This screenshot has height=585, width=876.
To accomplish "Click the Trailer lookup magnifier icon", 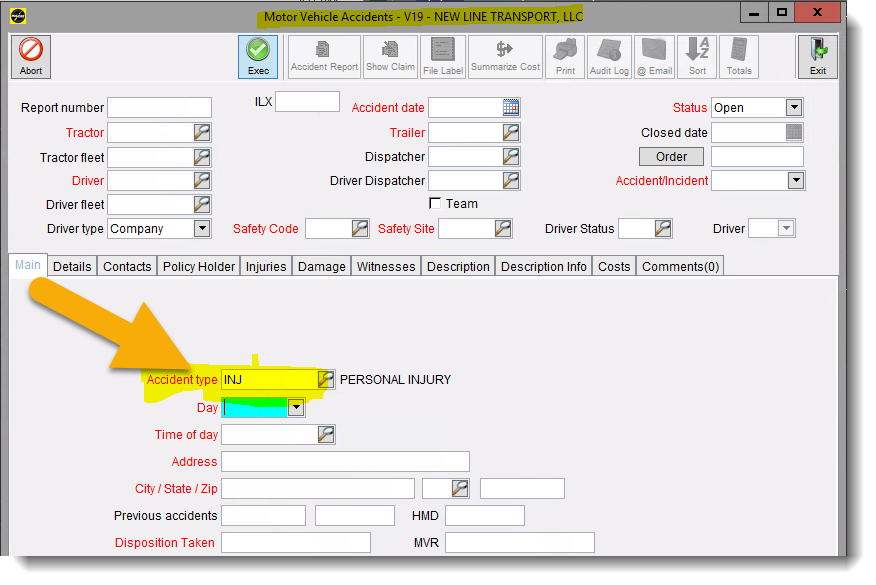I will coord(511,132).
